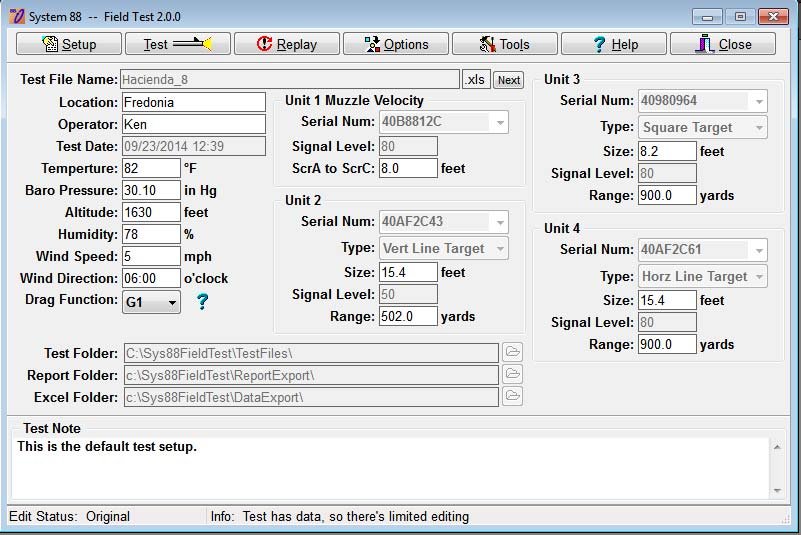Browse for the Report Folder location
Image resolution: width=801 pixels, height=535 pixels.
[512, 374]
